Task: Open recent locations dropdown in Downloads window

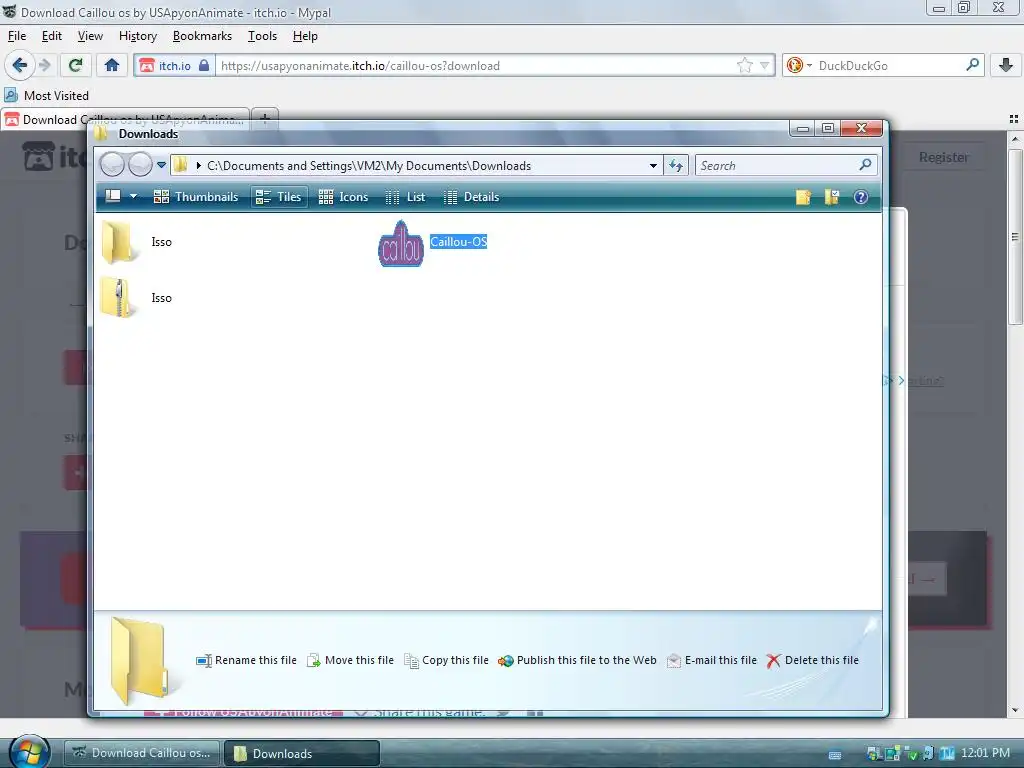Action: point(161,165)
